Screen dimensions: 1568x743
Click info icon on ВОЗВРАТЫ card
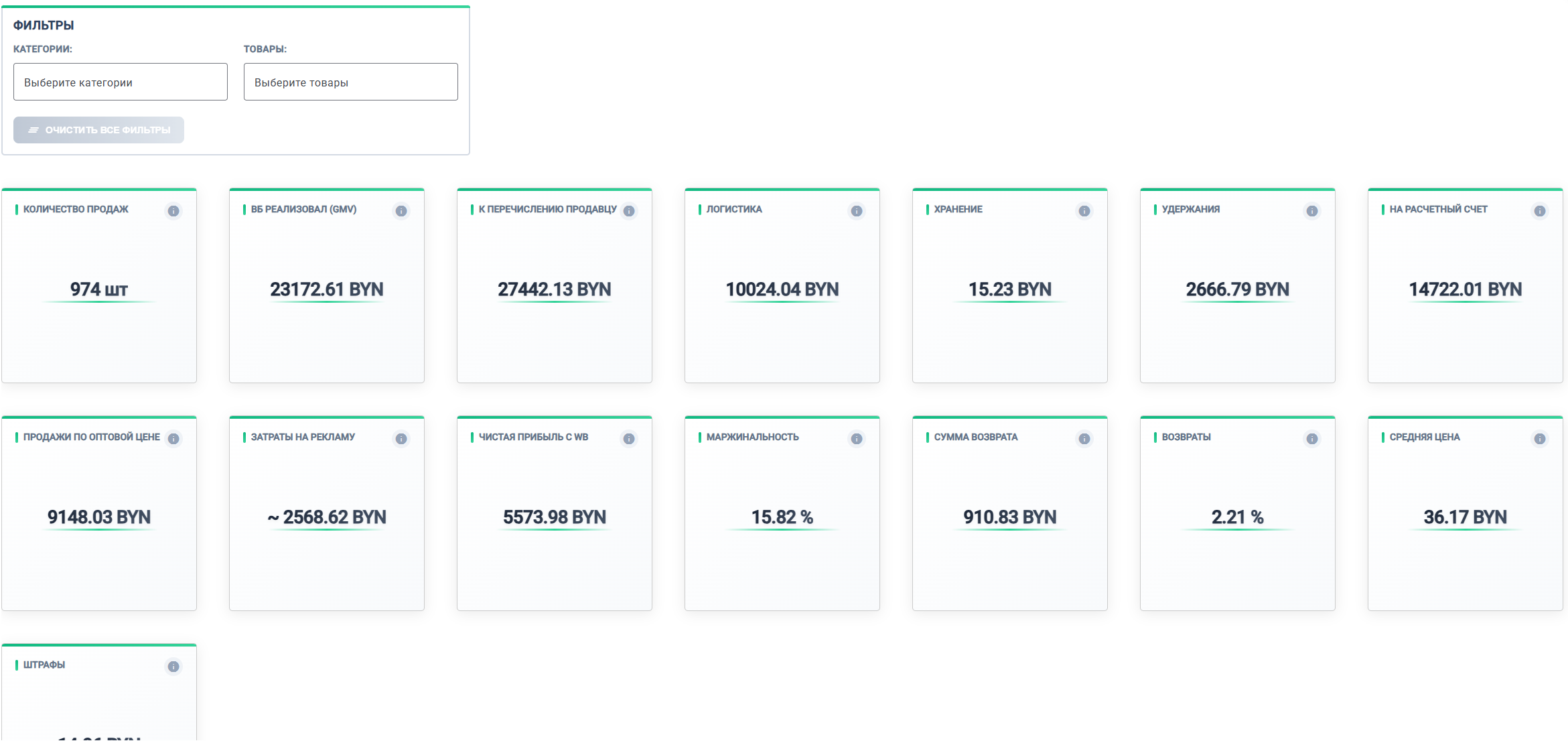pos(1312,439)
